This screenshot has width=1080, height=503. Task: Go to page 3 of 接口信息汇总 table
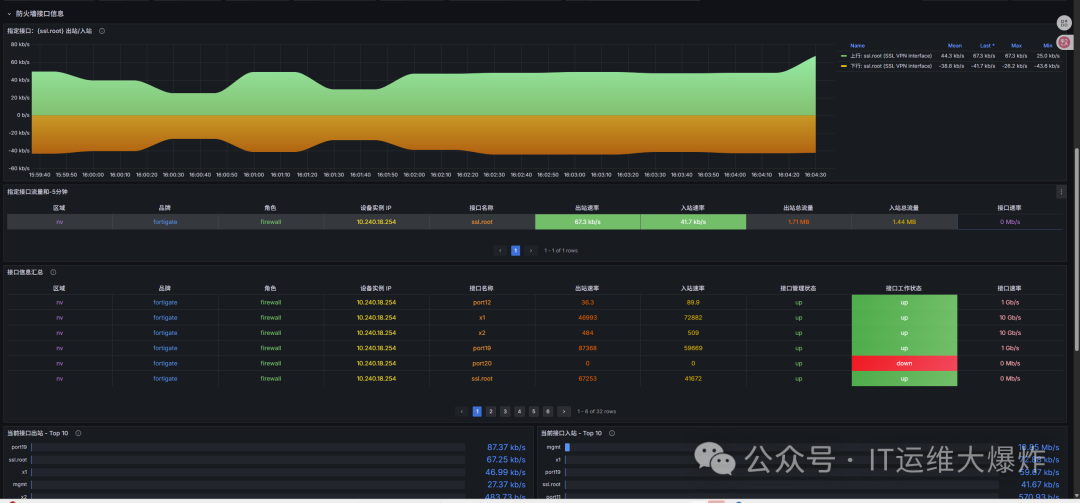(x=505, y=411)
